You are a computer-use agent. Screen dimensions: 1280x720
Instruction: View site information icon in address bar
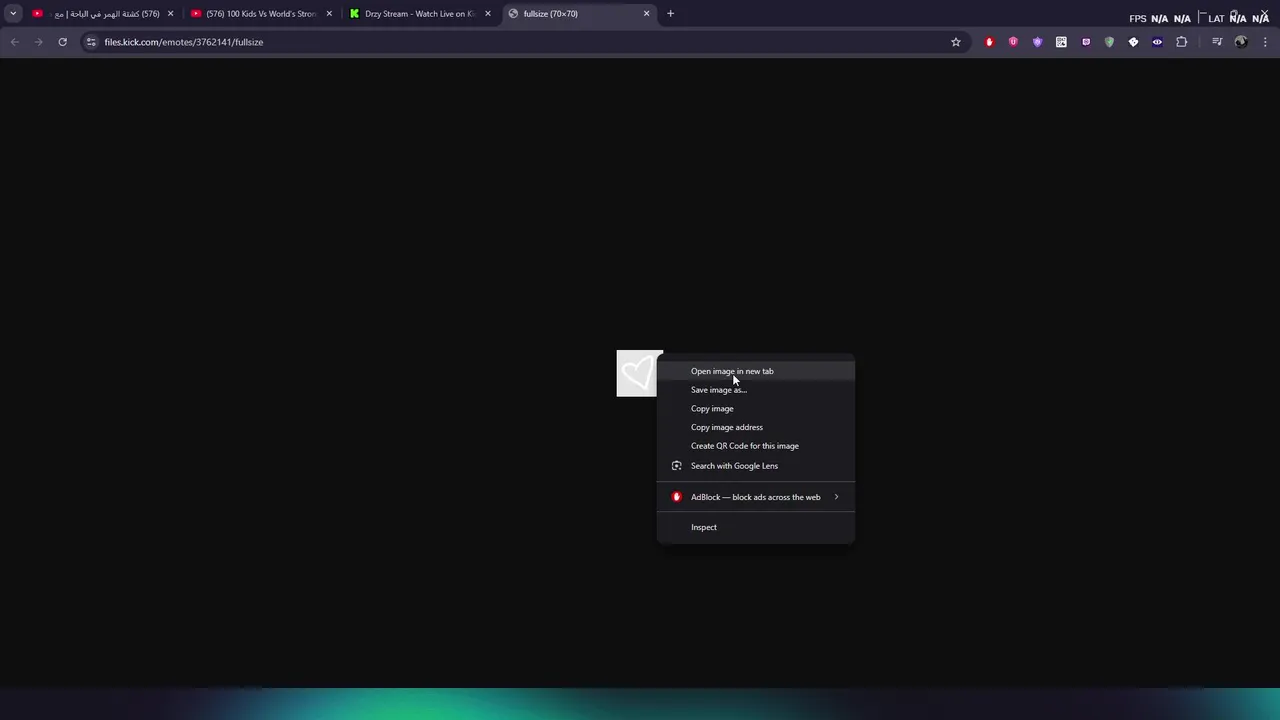91,42
